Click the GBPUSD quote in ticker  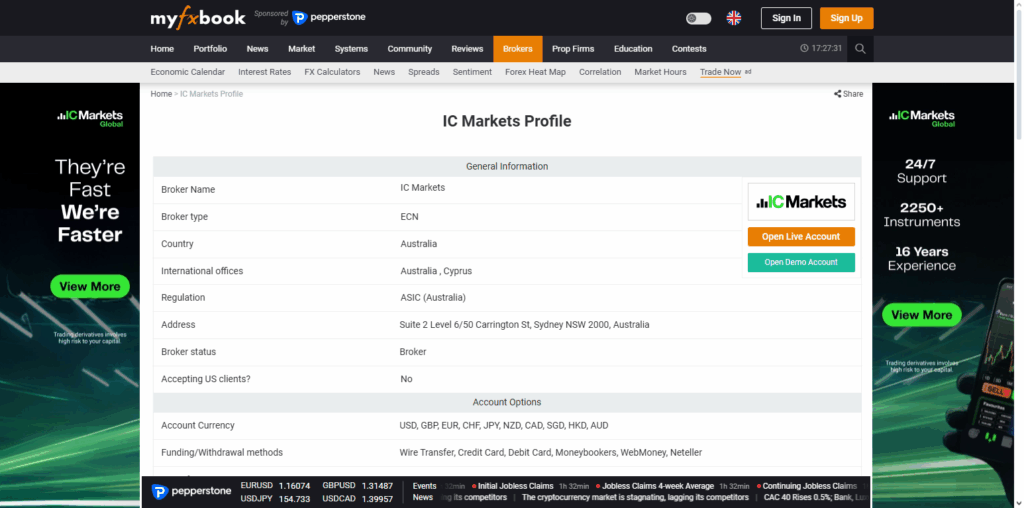pos(358,486)
